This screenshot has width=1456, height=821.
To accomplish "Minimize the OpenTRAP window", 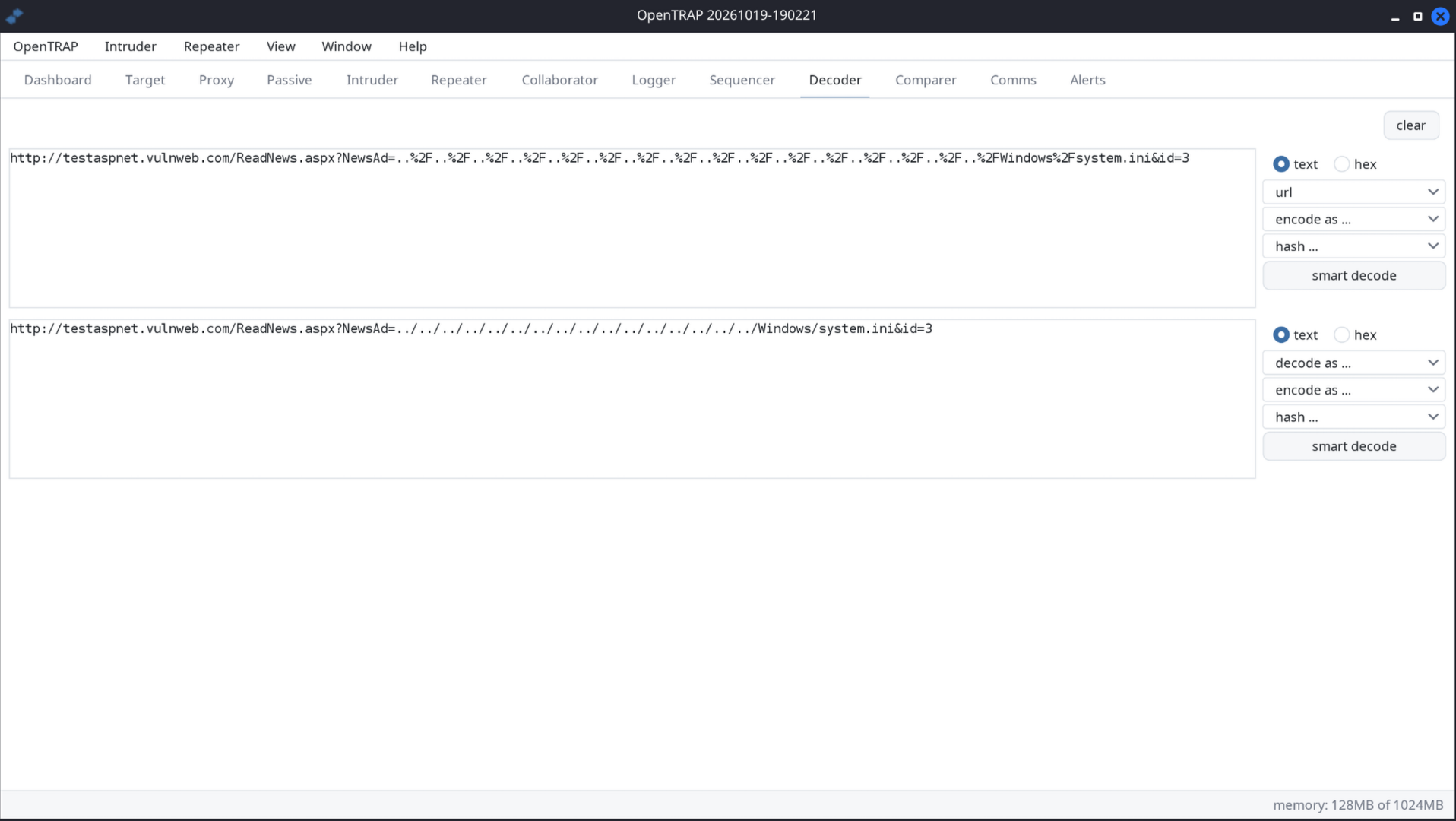I will [1395, 16].
